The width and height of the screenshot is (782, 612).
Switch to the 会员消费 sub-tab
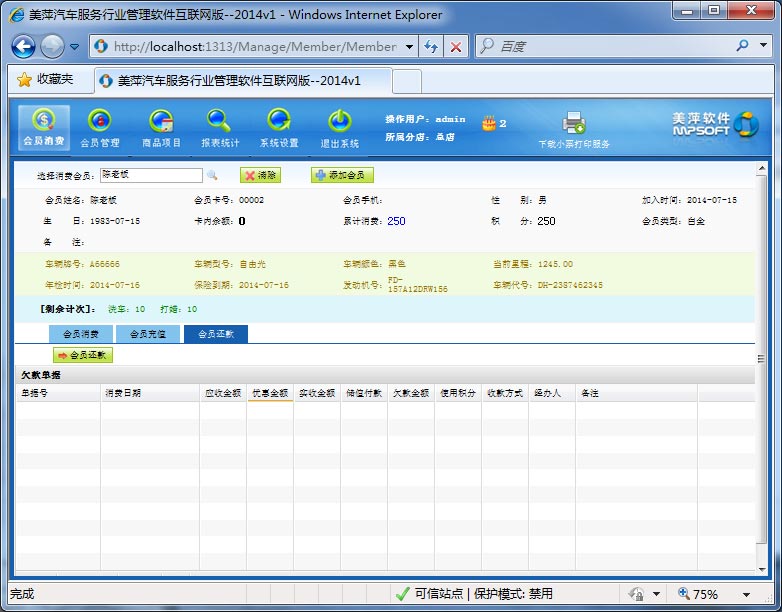pos(81,335)
